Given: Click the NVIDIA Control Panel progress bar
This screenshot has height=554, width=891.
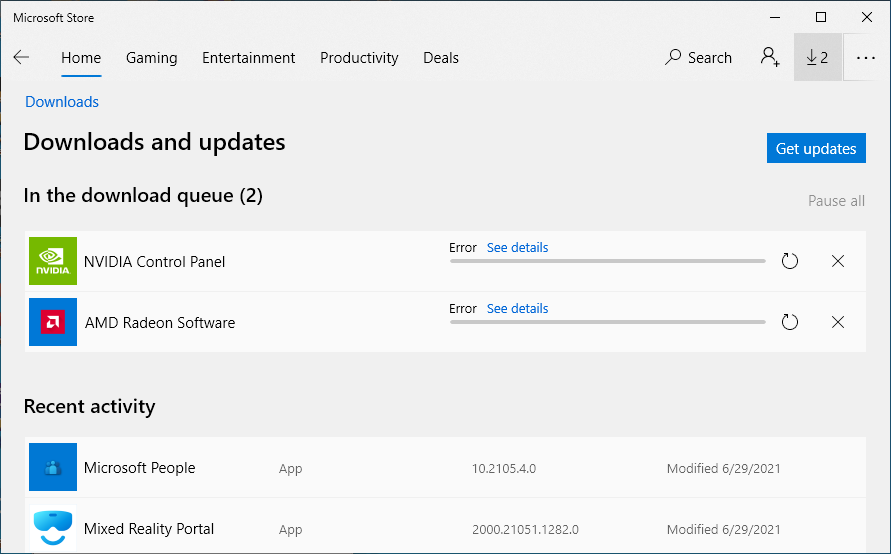Looking at the screenshot, I should coord(607,261).
